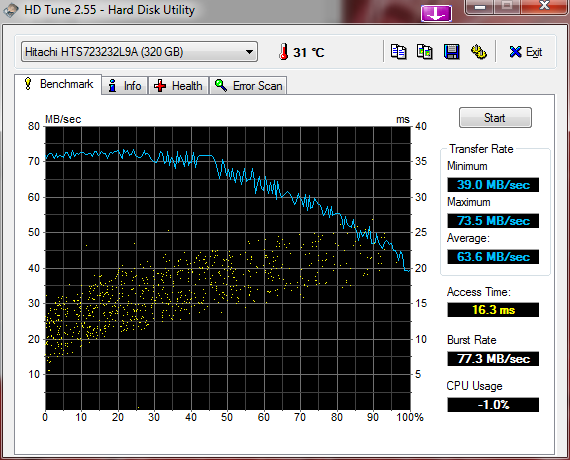Image resolution: width=570 pixels, height=460 pixels.
Task: Click the thermometer temperature icon
Action: pos(284,52)
